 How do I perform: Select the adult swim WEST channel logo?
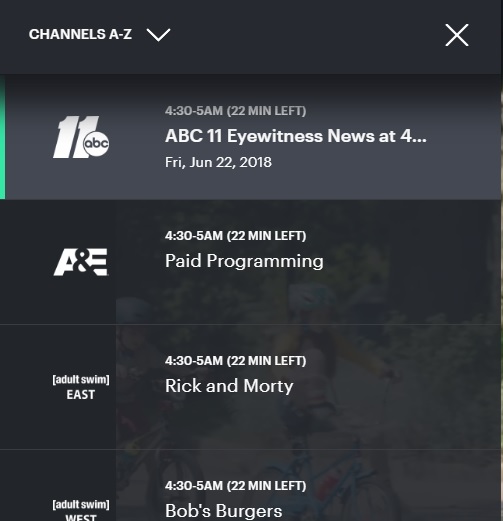coord(81,510)
